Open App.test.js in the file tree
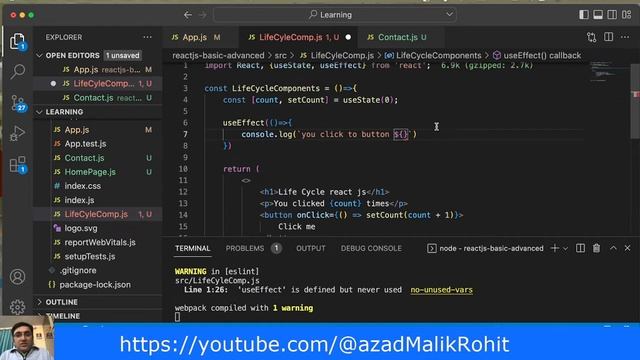The image size is (640, 360). click(98, 144)
